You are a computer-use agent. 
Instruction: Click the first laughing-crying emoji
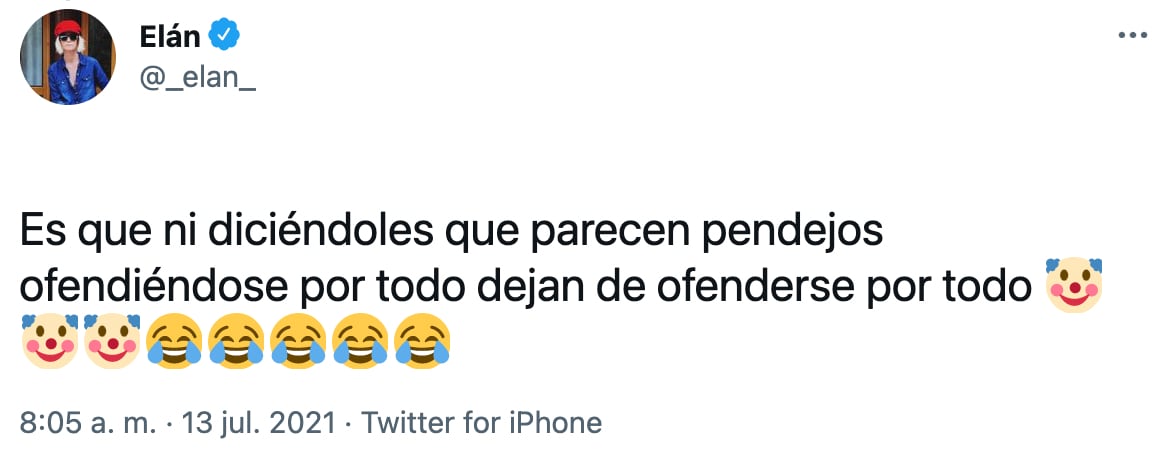click(x=173, y=340)
